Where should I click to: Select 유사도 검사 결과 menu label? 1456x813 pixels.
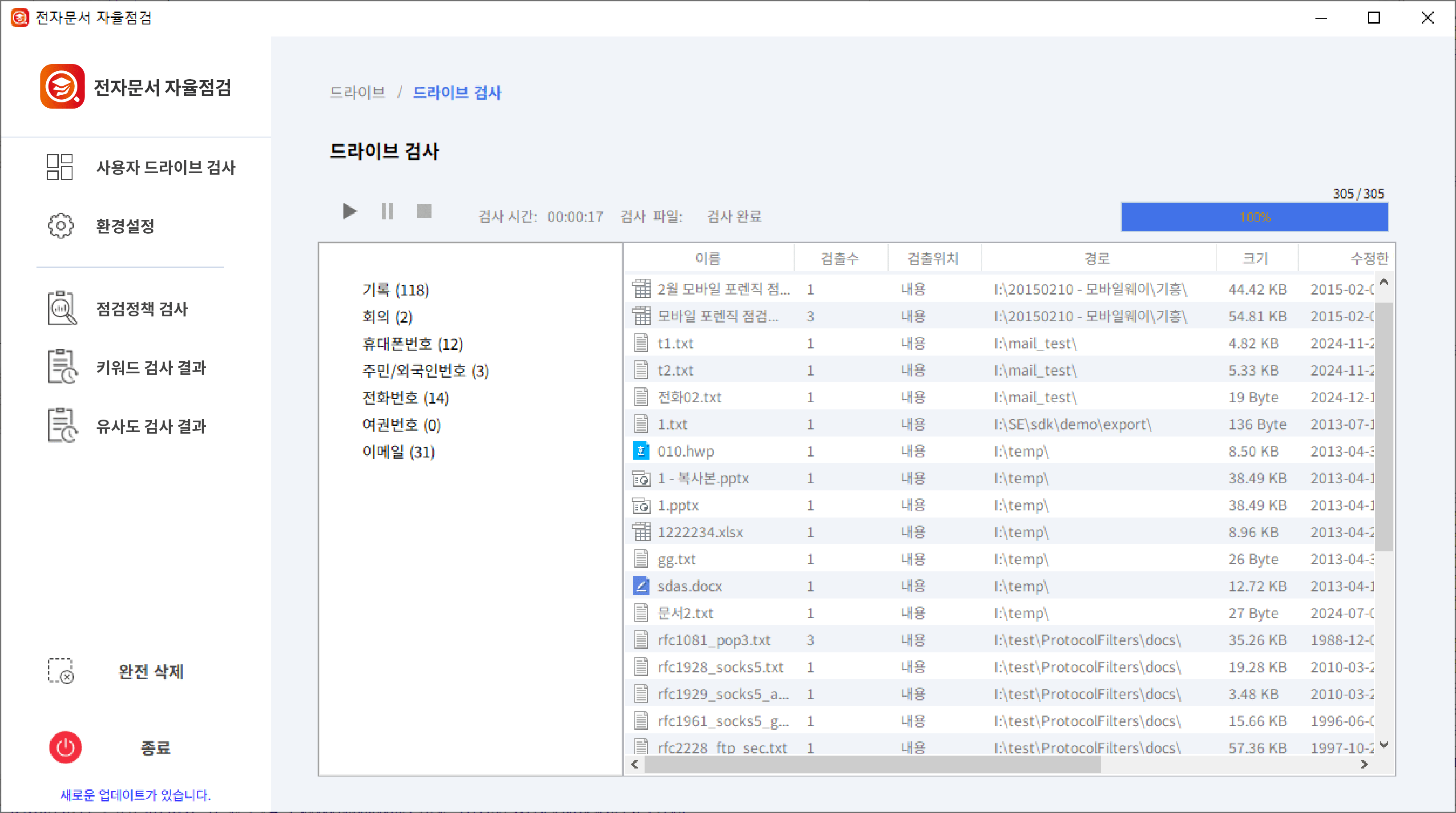tap(151, 426)
